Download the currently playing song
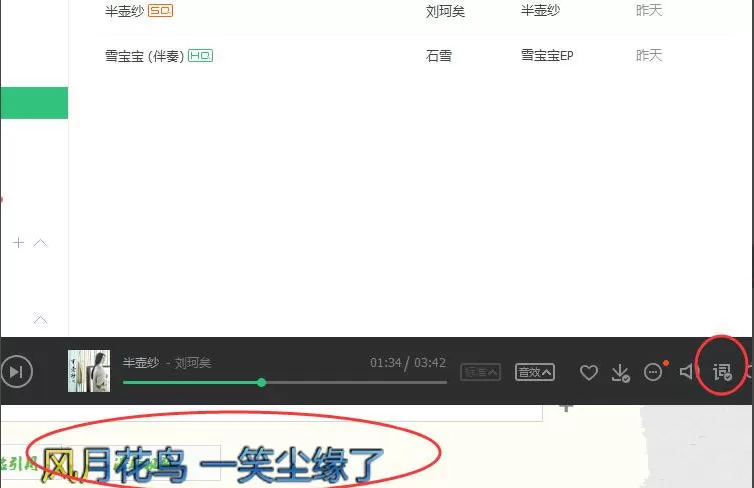Image resolution: width=754 pixels, height=488 pixels. pos(620,373)
